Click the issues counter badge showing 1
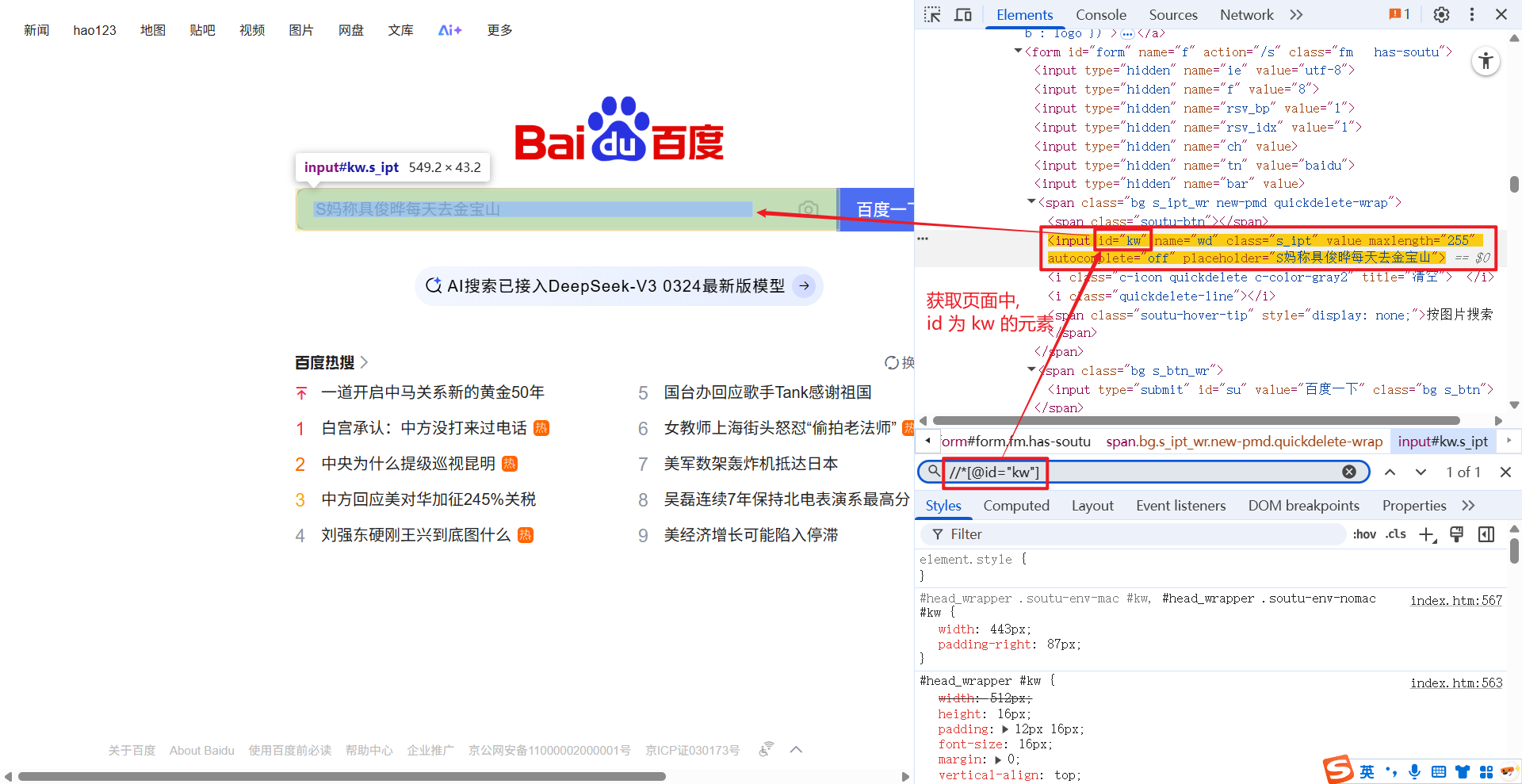Screen dimensions: 1522x784 (x=1399, y=14)
